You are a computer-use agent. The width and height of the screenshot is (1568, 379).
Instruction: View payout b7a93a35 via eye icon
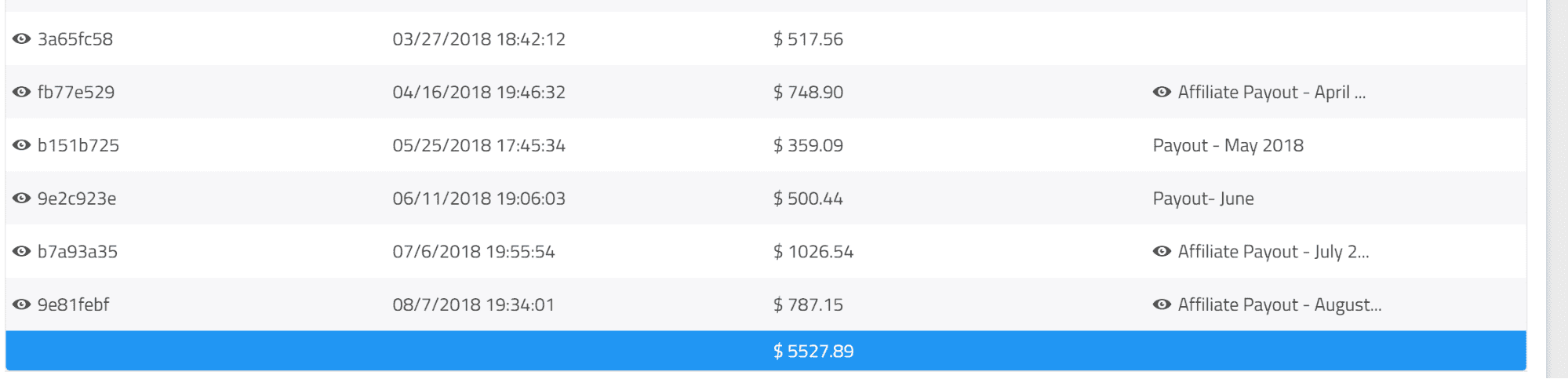(x=21, y=251)
